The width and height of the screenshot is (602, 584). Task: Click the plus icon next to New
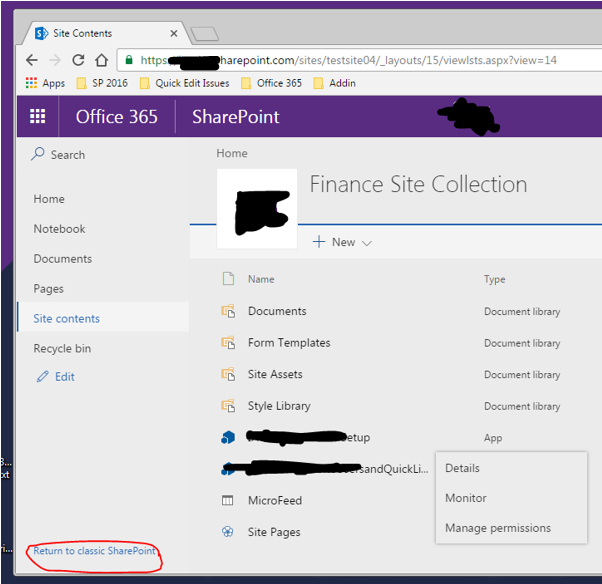pyautogui.click(x=319, y=242)
